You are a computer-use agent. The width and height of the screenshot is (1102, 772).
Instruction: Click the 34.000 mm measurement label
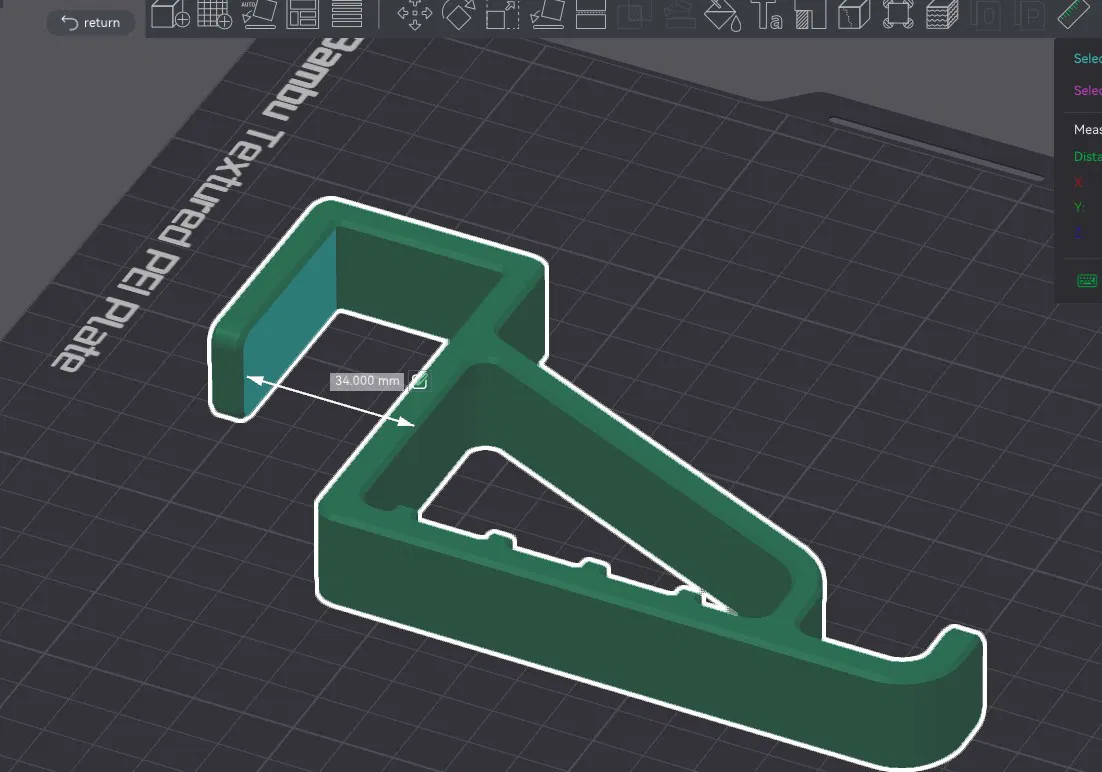coord(367,381)
